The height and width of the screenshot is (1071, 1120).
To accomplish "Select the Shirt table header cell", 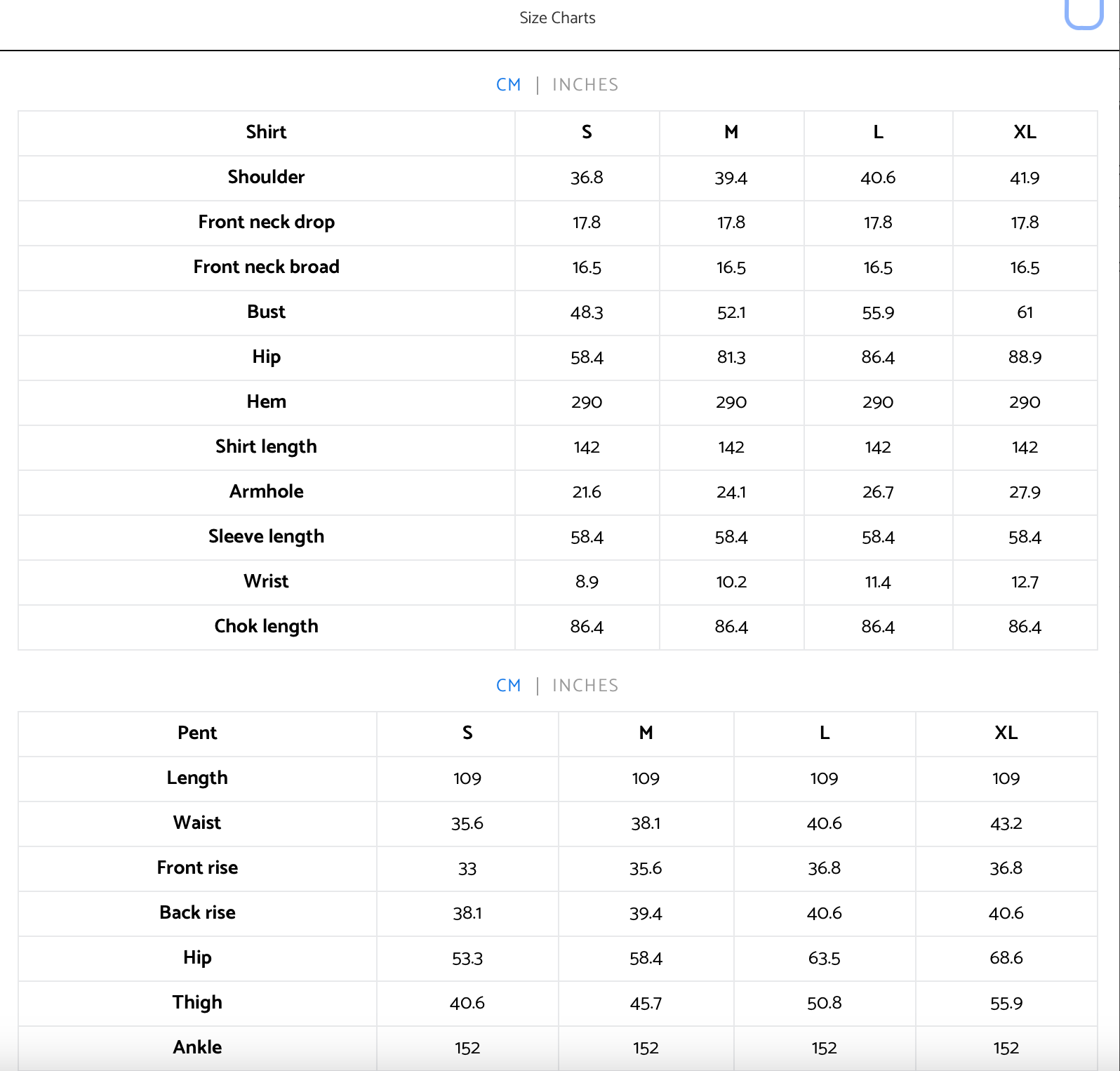I will click(x=266, y=133).
